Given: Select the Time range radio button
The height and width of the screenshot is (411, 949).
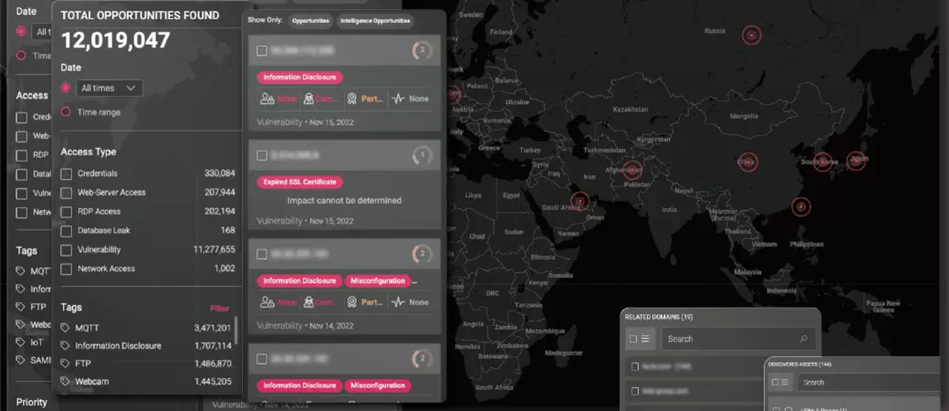Looking at the screenshot, I should (66, 112).
